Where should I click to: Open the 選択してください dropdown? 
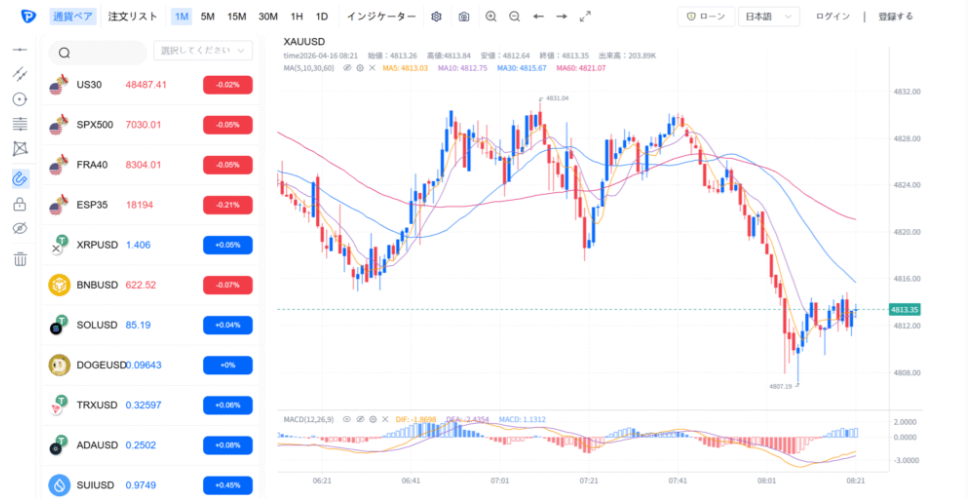[202, 50]
